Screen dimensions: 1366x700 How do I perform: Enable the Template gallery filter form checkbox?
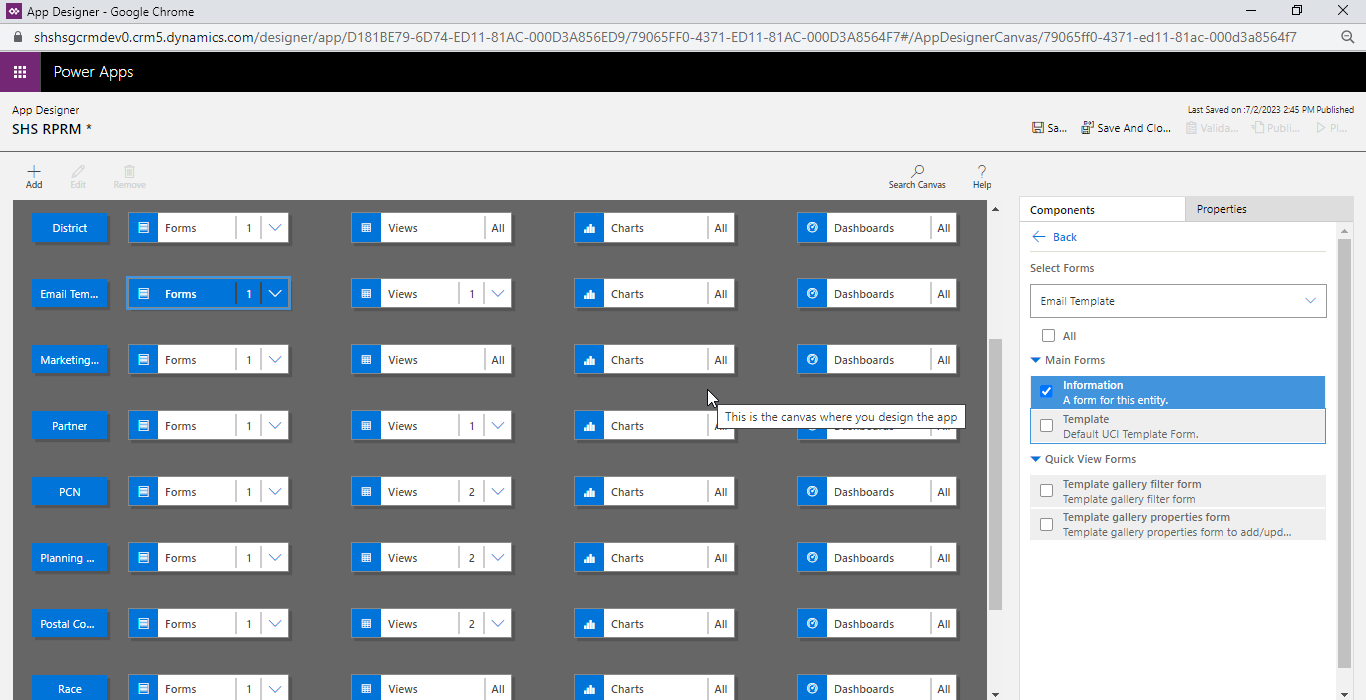[x=1046, y=490]
